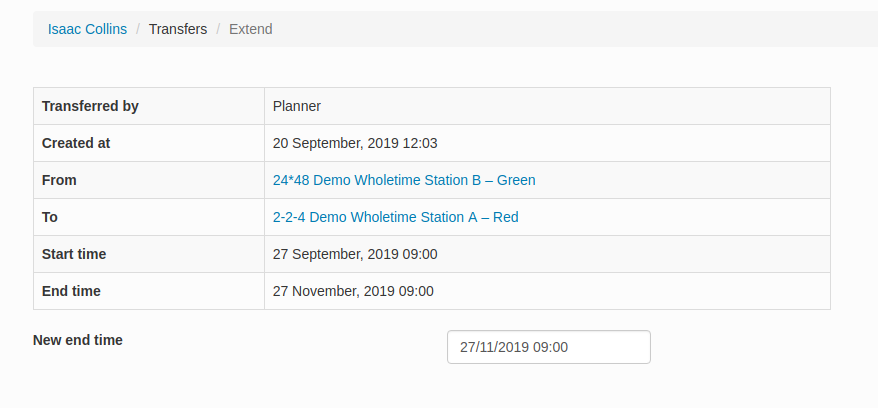Screen dimensions: 878x408
Task: Focus the New end time input field
Action: [x=549, y=347]
